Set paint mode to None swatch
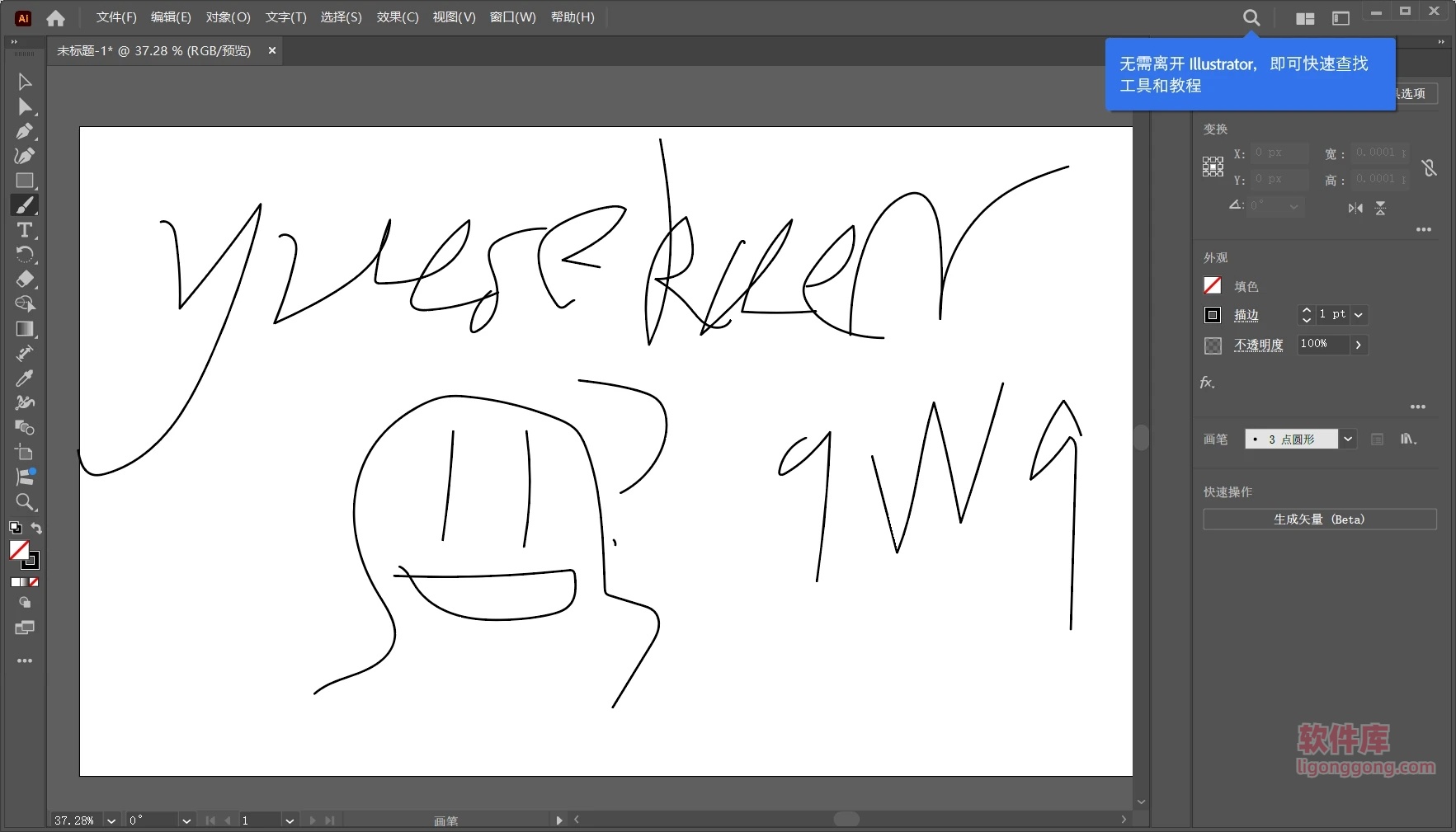The width and height of the screenshot is (1456, 832). (34, 582)
